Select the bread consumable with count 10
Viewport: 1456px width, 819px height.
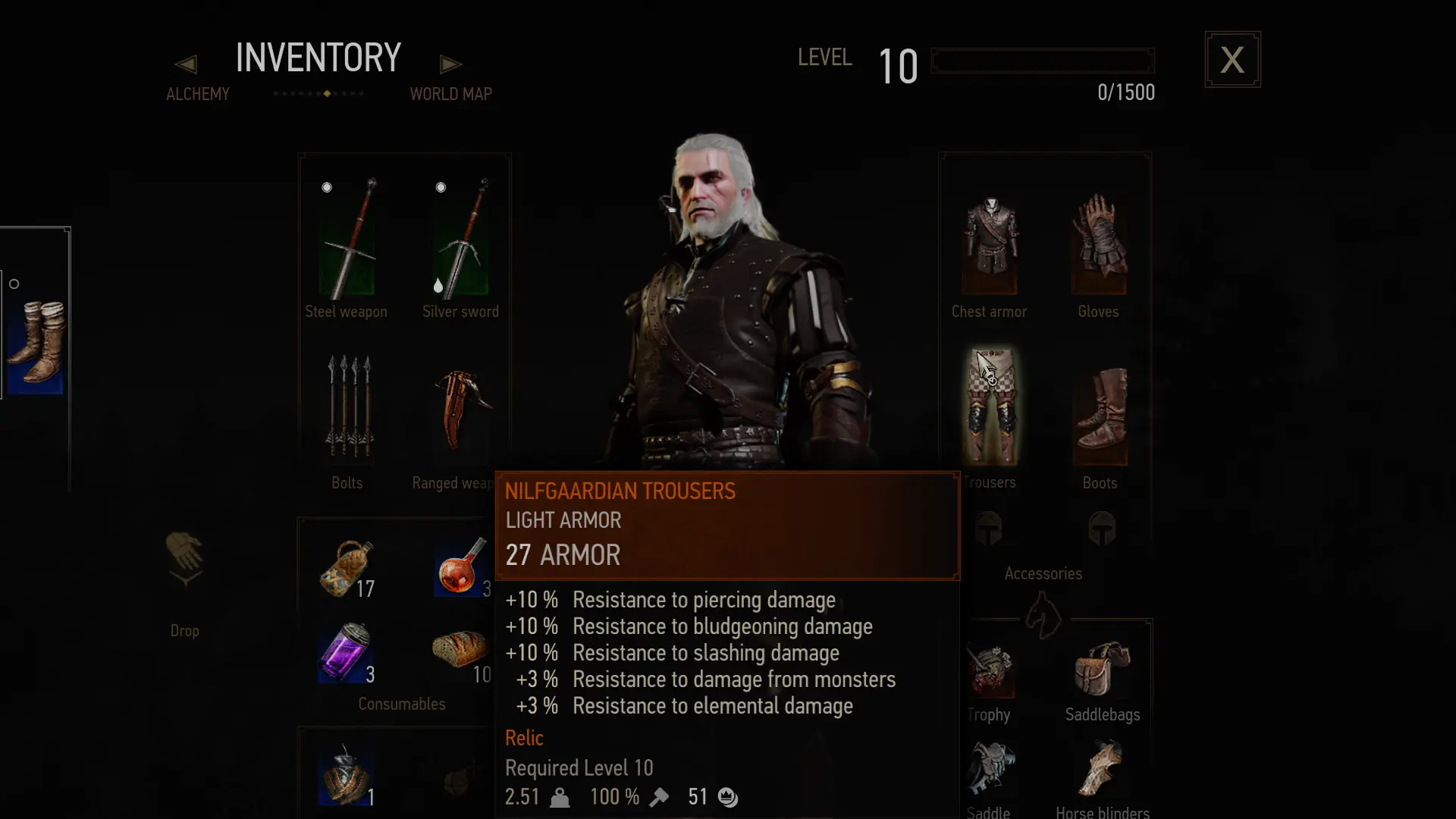460,651
